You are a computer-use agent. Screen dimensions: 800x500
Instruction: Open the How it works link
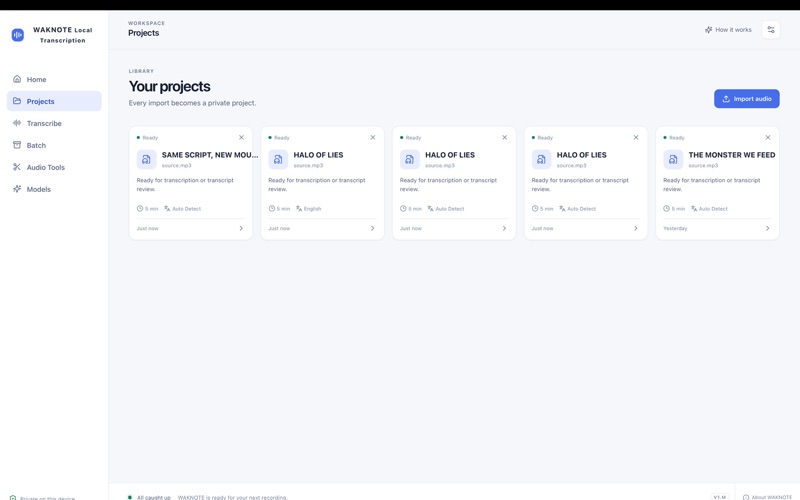coord(728,30)
